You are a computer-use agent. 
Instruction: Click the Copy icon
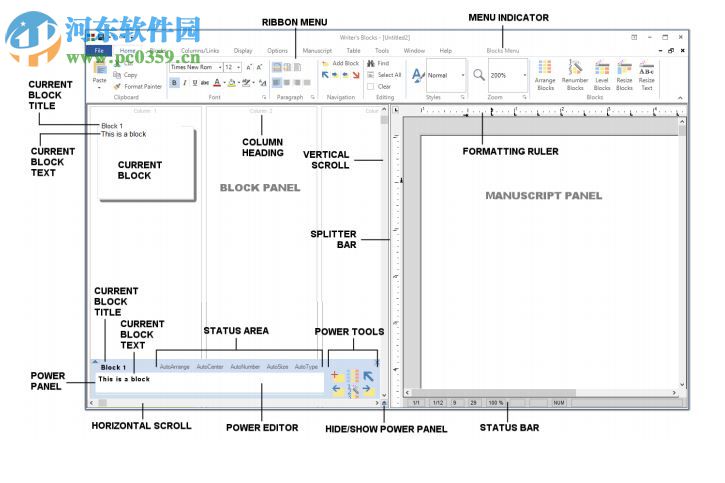tap(117, 75)
